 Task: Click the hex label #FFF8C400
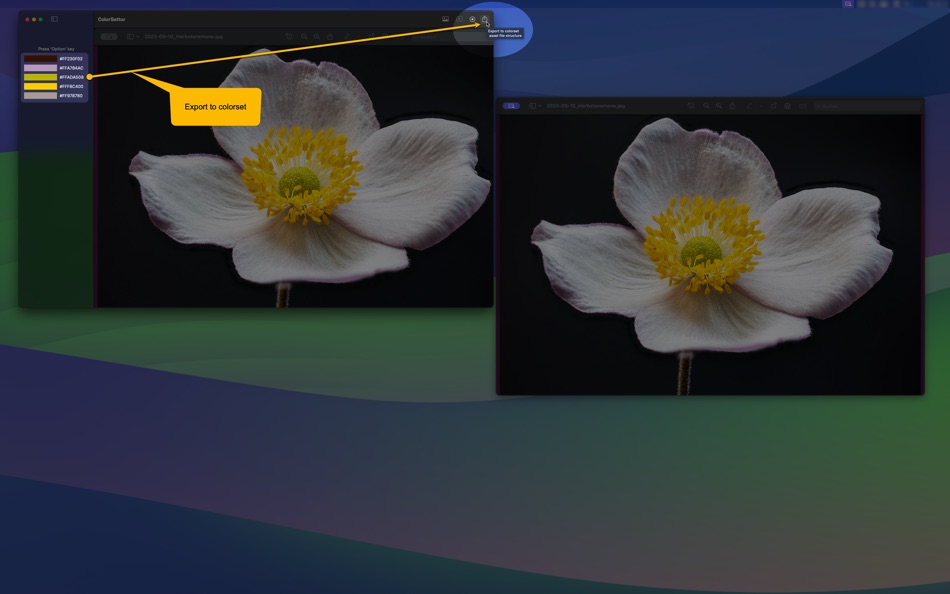(x=71, y=86)
